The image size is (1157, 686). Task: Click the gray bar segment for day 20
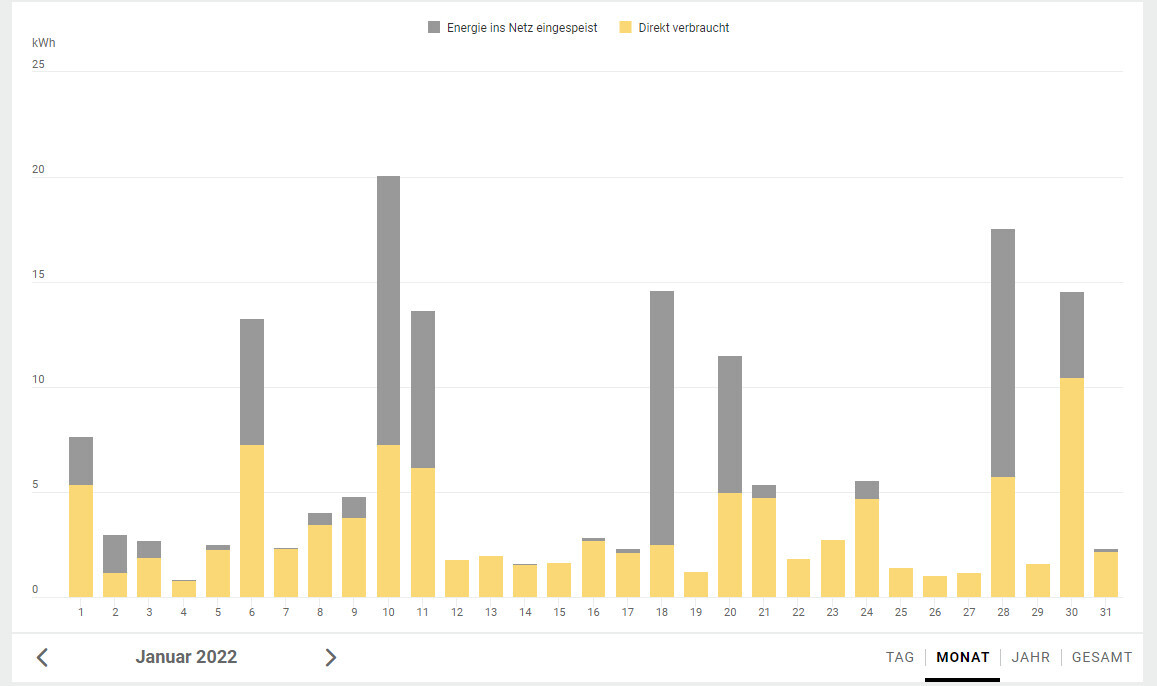[x=730, y=424]
